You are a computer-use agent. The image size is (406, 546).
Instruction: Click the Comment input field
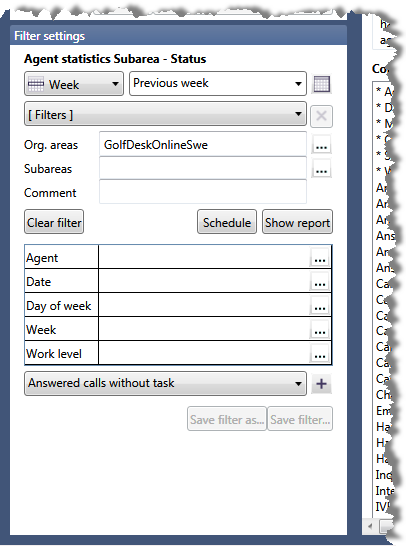[203, 192]
